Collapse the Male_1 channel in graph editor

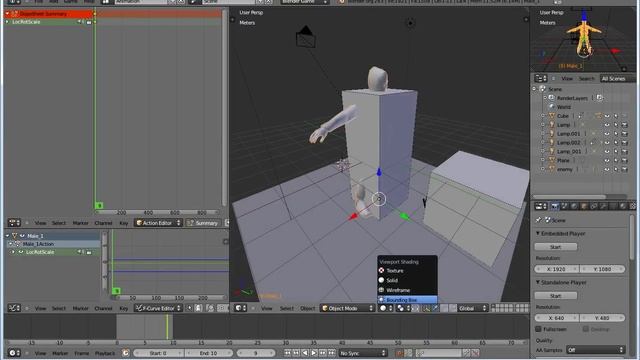coord(7,236)
